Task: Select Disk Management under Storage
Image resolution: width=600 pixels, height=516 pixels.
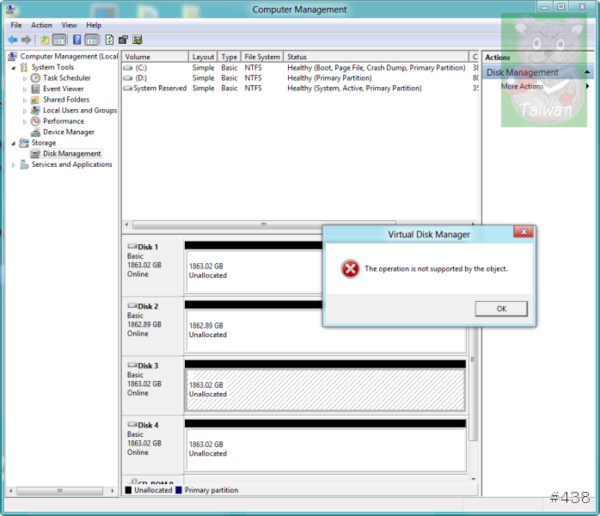Action: pos(71,154)
